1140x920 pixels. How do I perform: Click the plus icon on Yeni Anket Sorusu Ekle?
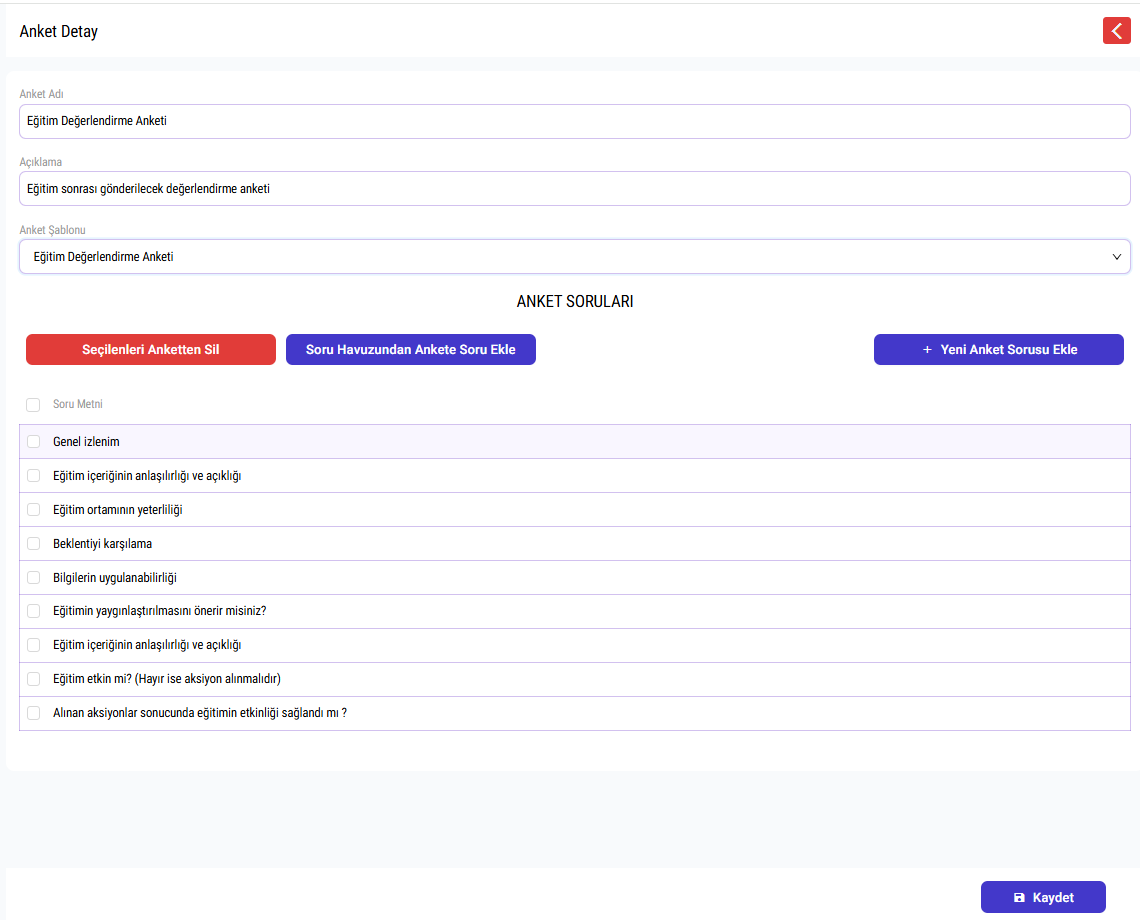tap(927, 350)
